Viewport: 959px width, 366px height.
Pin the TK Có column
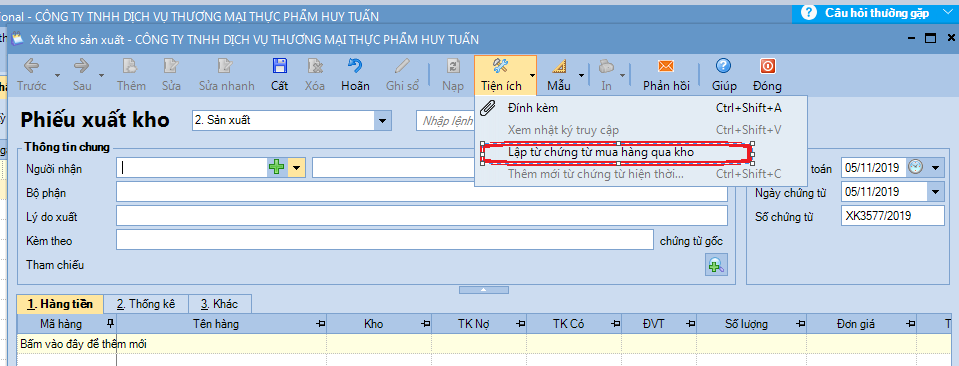point(617,324)
